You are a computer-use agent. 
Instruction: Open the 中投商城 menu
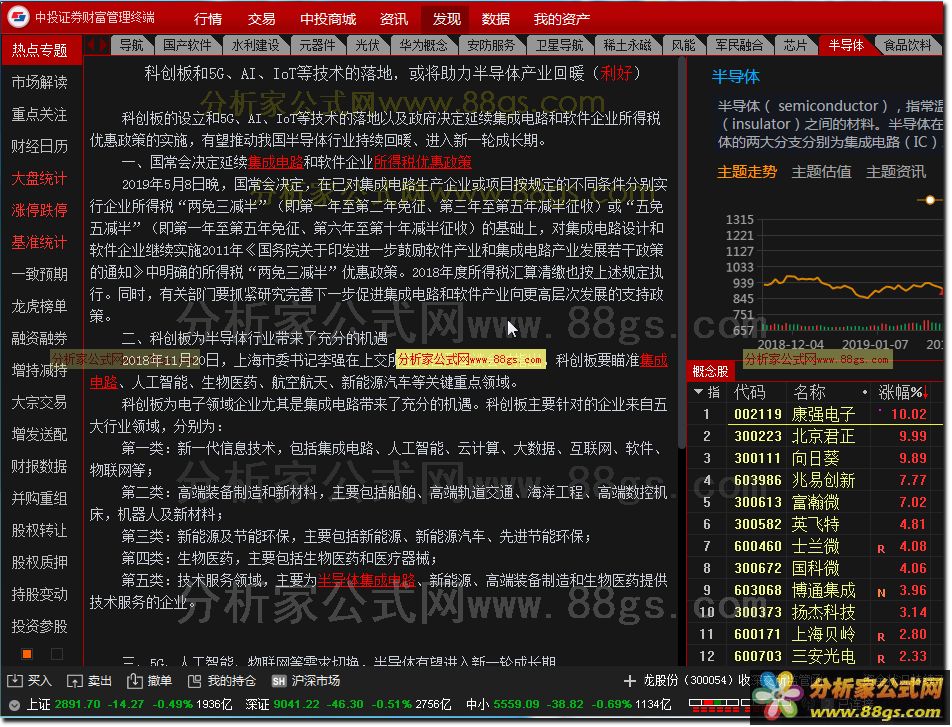(328, 19)
